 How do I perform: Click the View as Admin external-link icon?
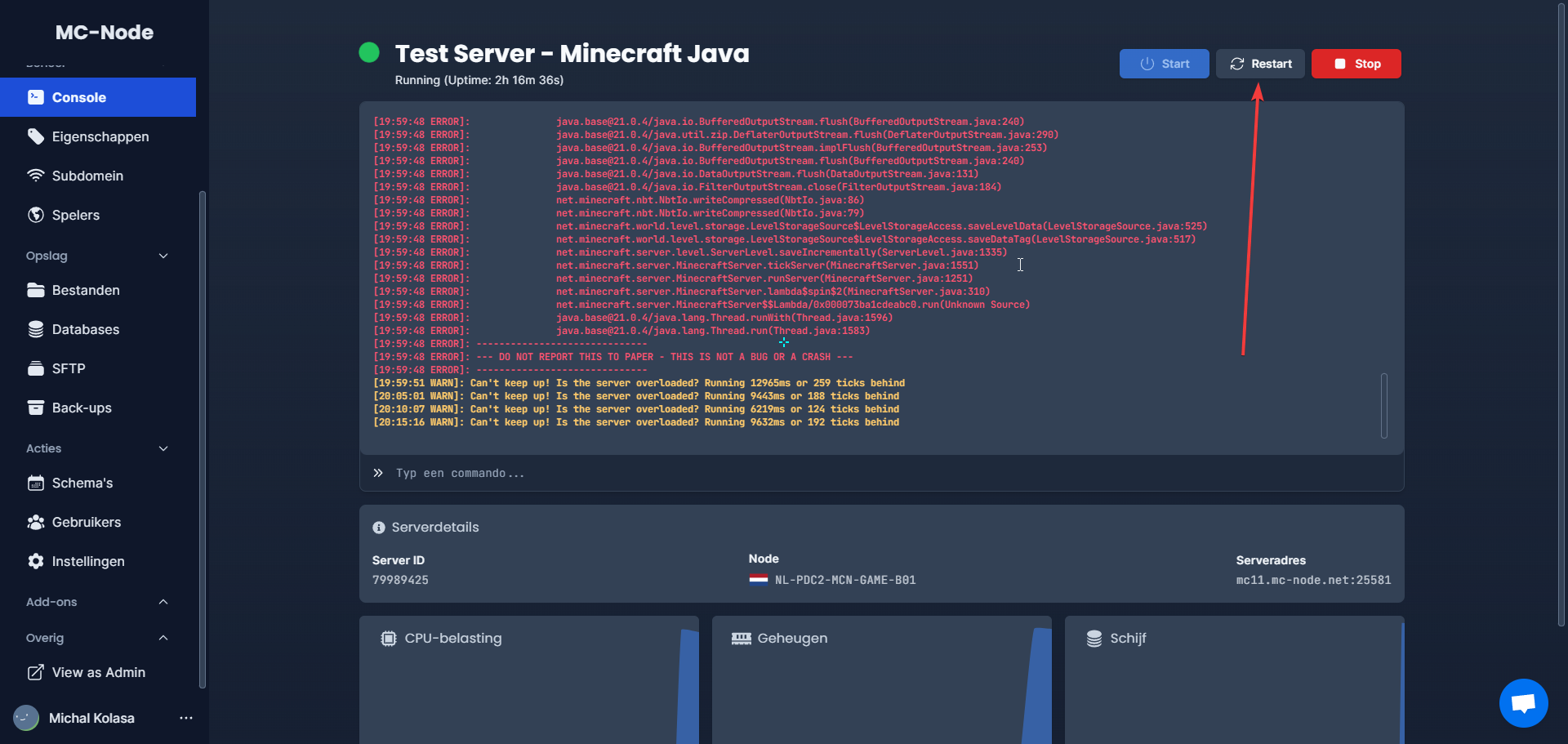click(35, 672)
